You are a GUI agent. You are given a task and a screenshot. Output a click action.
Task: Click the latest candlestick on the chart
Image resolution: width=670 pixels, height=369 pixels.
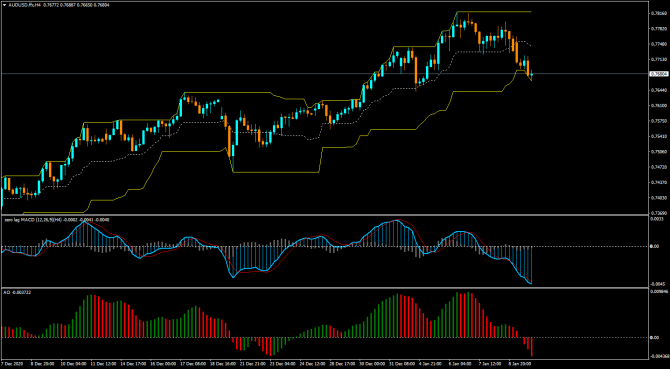[x=532, y=75]
